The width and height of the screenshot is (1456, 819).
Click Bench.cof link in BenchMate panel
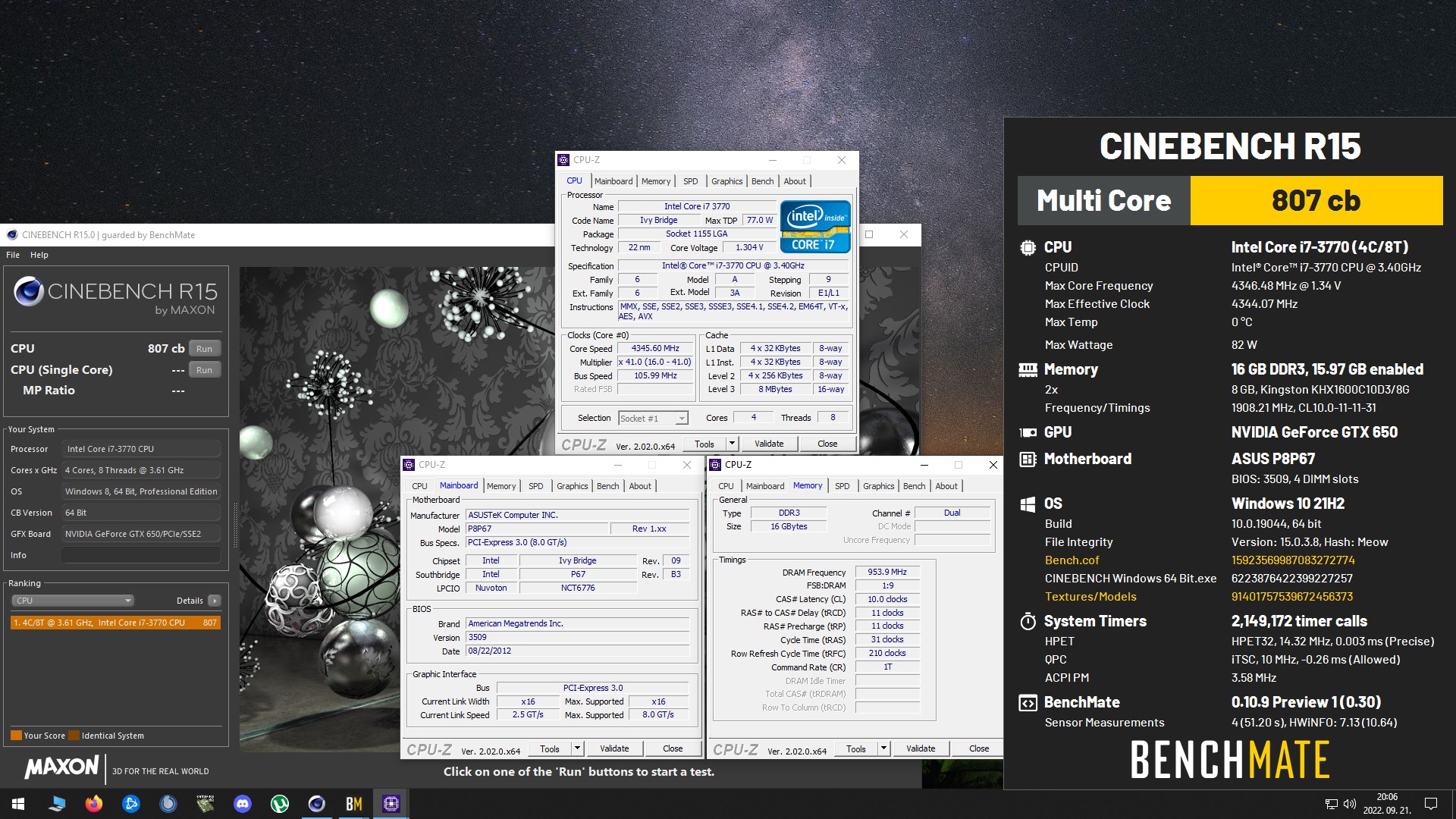pyautogui.click(x=1072, y=560)
